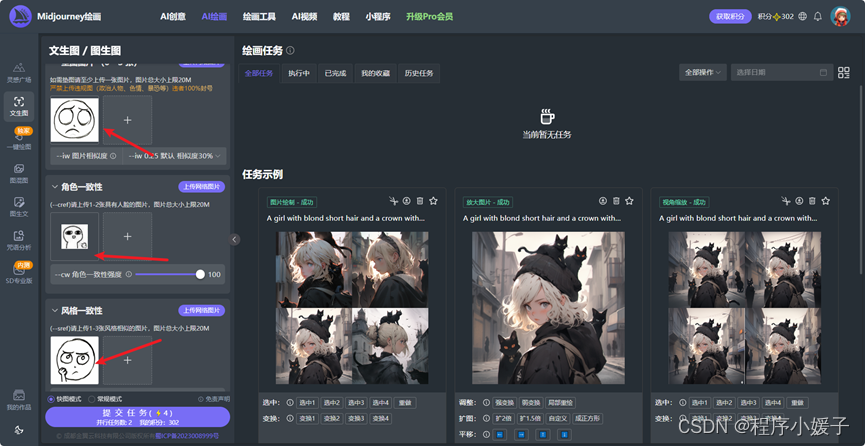Open the 小程序 top menu
Viewport: 865px width, 446px height.
click(x=378, y=17)
